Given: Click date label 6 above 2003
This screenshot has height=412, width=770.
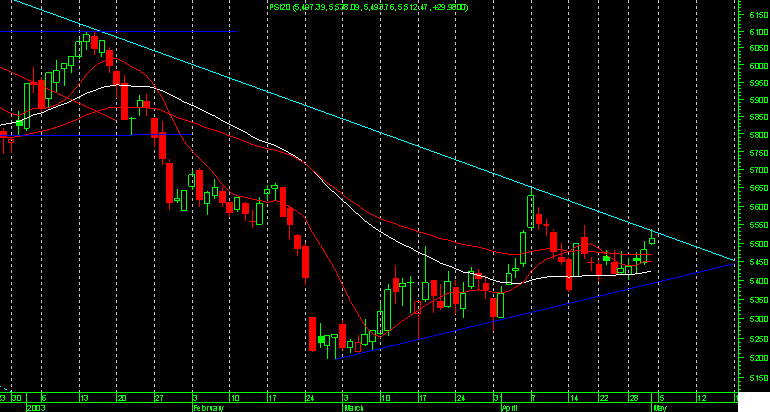Looking at the screenshot, I should (x=45, y=398).
